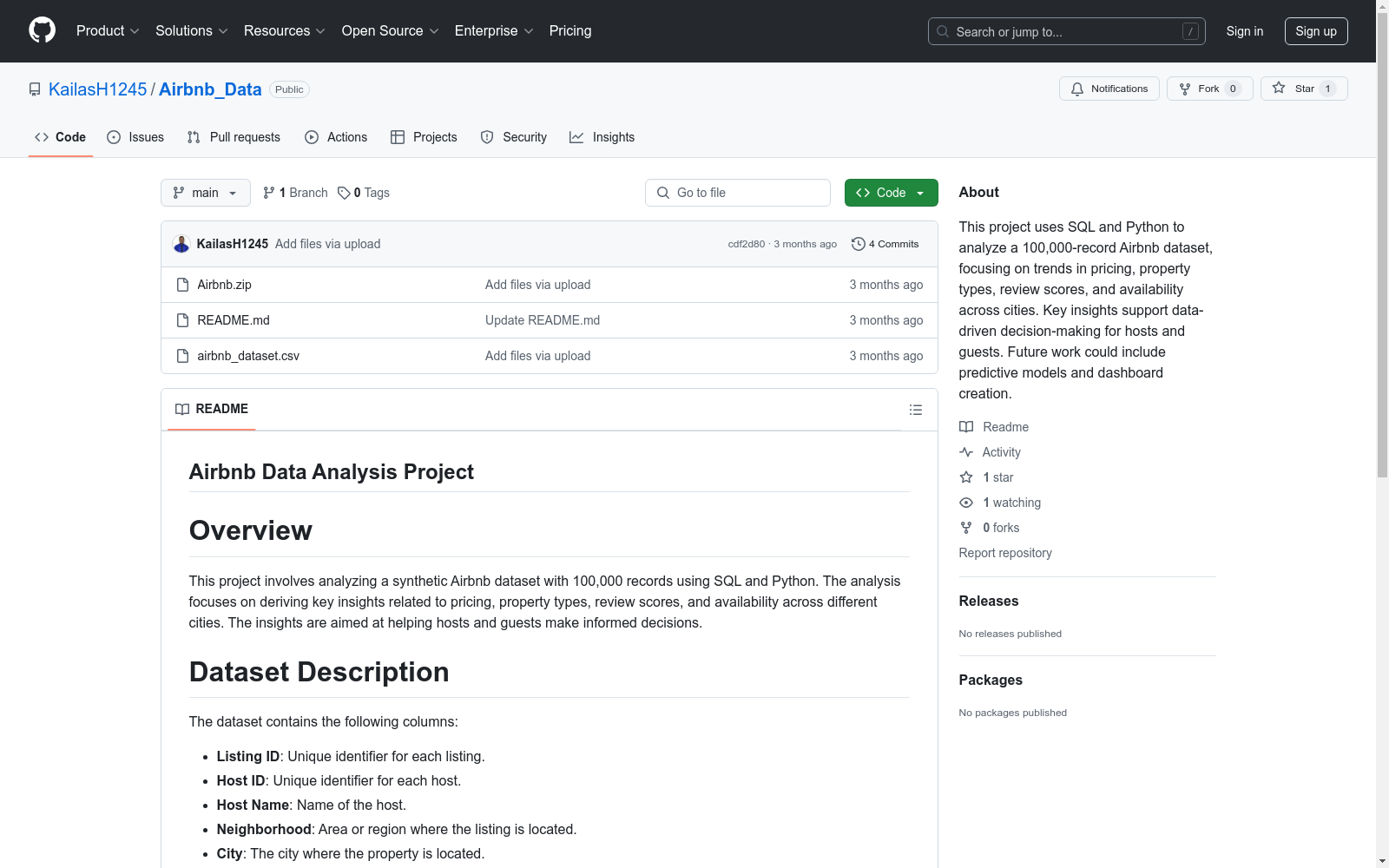Open the airbnb_dataset.csv file
The height and width of the screenshot is (868, 1389).
[x=248, y=356]
